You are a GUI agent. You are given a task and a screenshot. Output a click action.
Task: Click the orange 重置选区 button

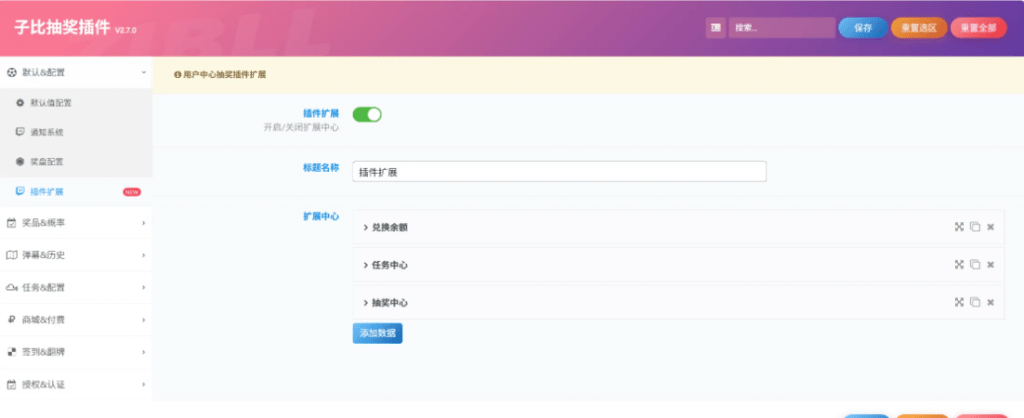(x=919, y=28)
